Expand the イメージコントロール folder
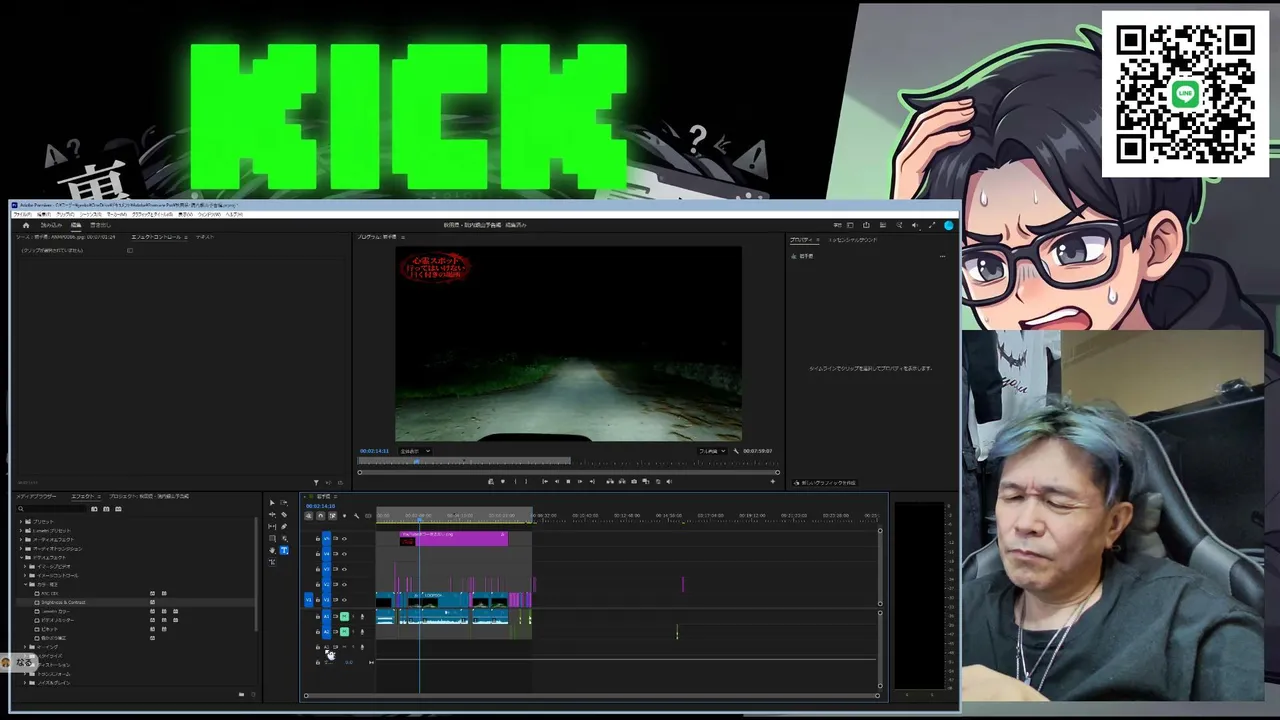 tap(26, 576)
